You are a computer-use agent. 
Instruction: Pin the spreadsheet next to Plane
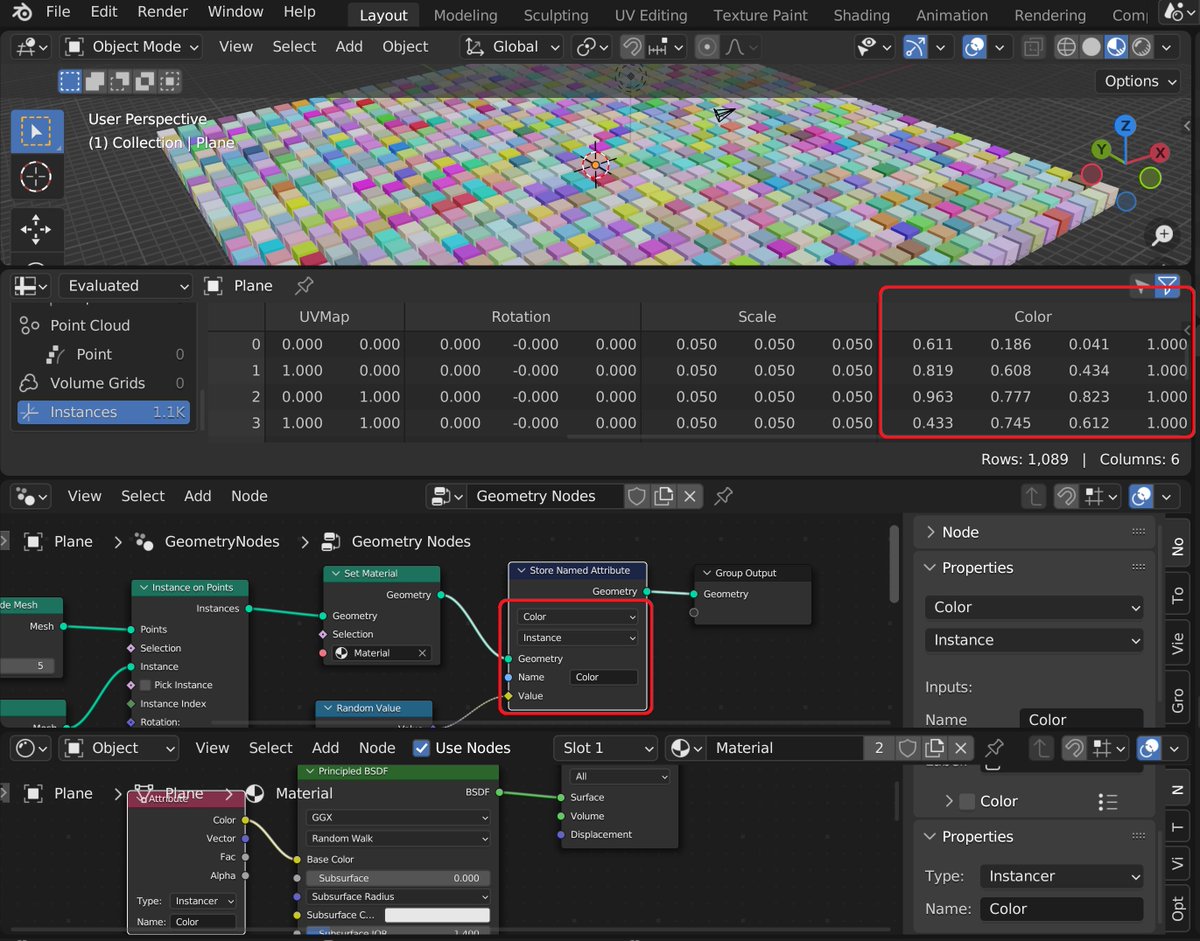coord(304,286)
